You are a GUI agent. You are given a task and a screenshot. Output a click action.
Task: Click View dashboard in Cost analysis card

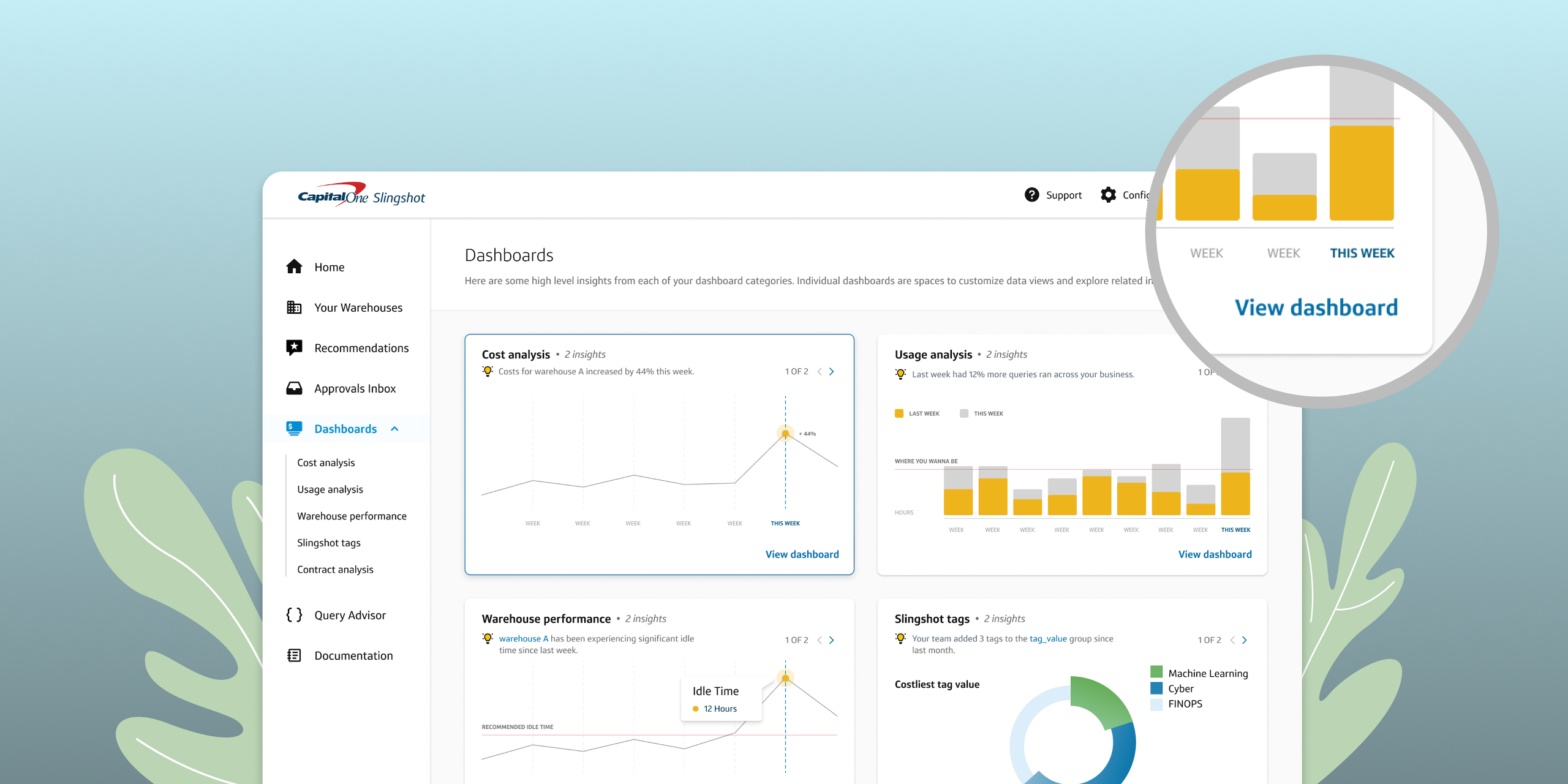click(802, 554)
